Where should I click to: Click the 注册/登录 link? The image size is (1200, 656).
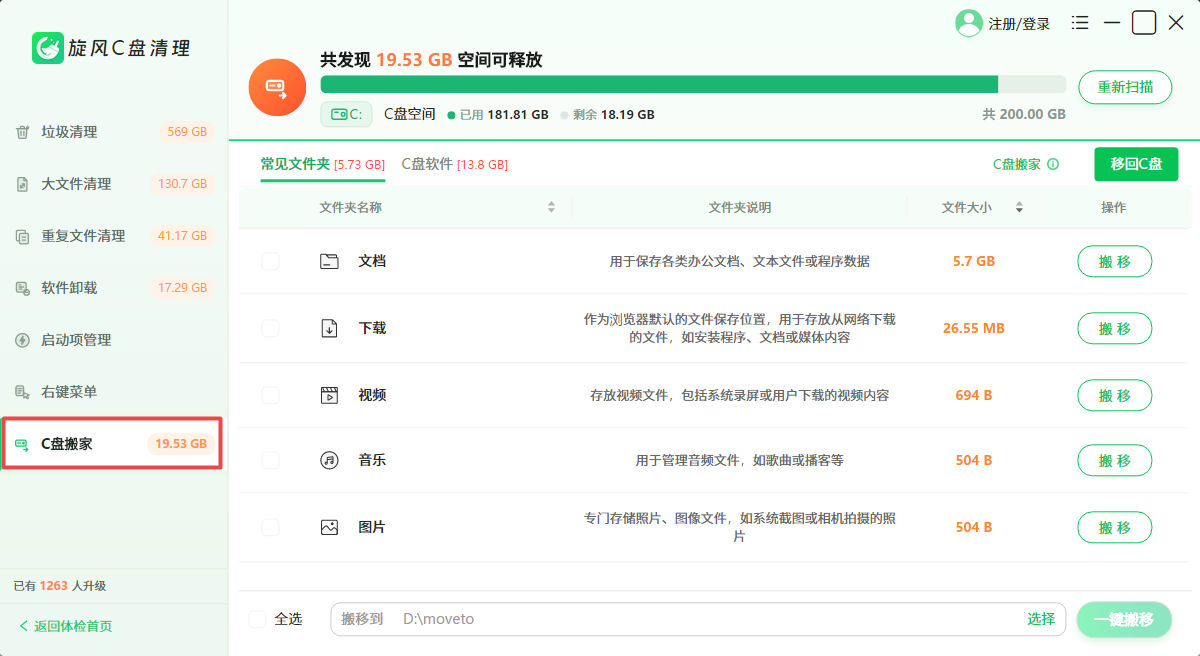[1019, 24]
